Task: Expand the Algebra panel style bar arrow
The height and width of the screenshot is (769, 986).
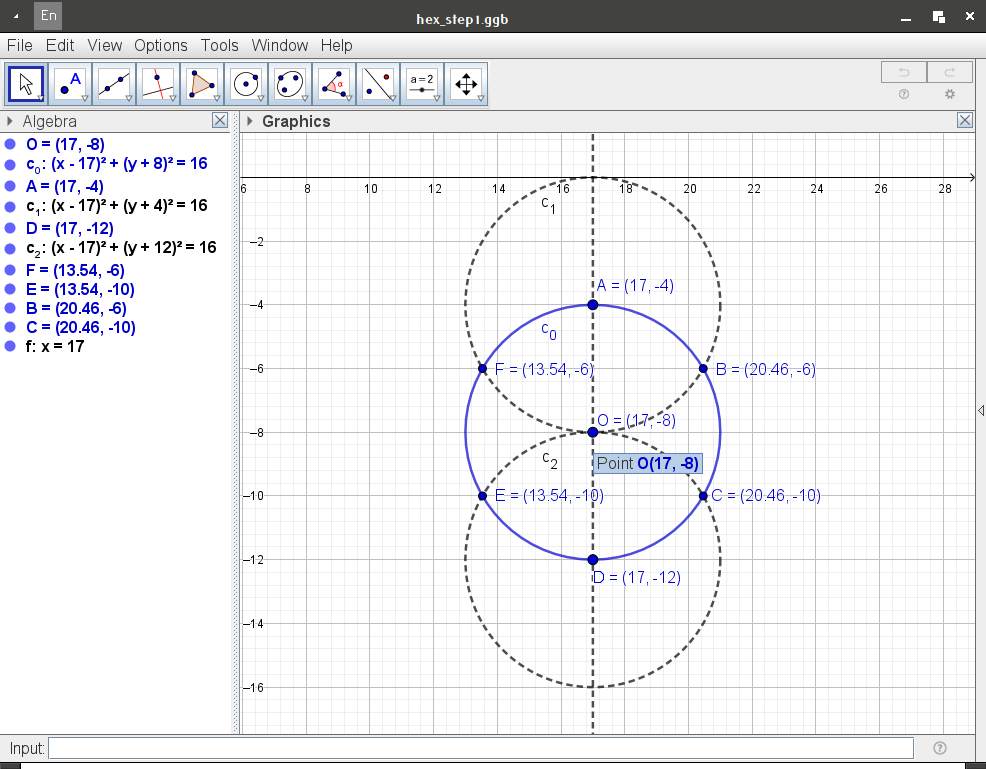Action: tap(10, 121)
